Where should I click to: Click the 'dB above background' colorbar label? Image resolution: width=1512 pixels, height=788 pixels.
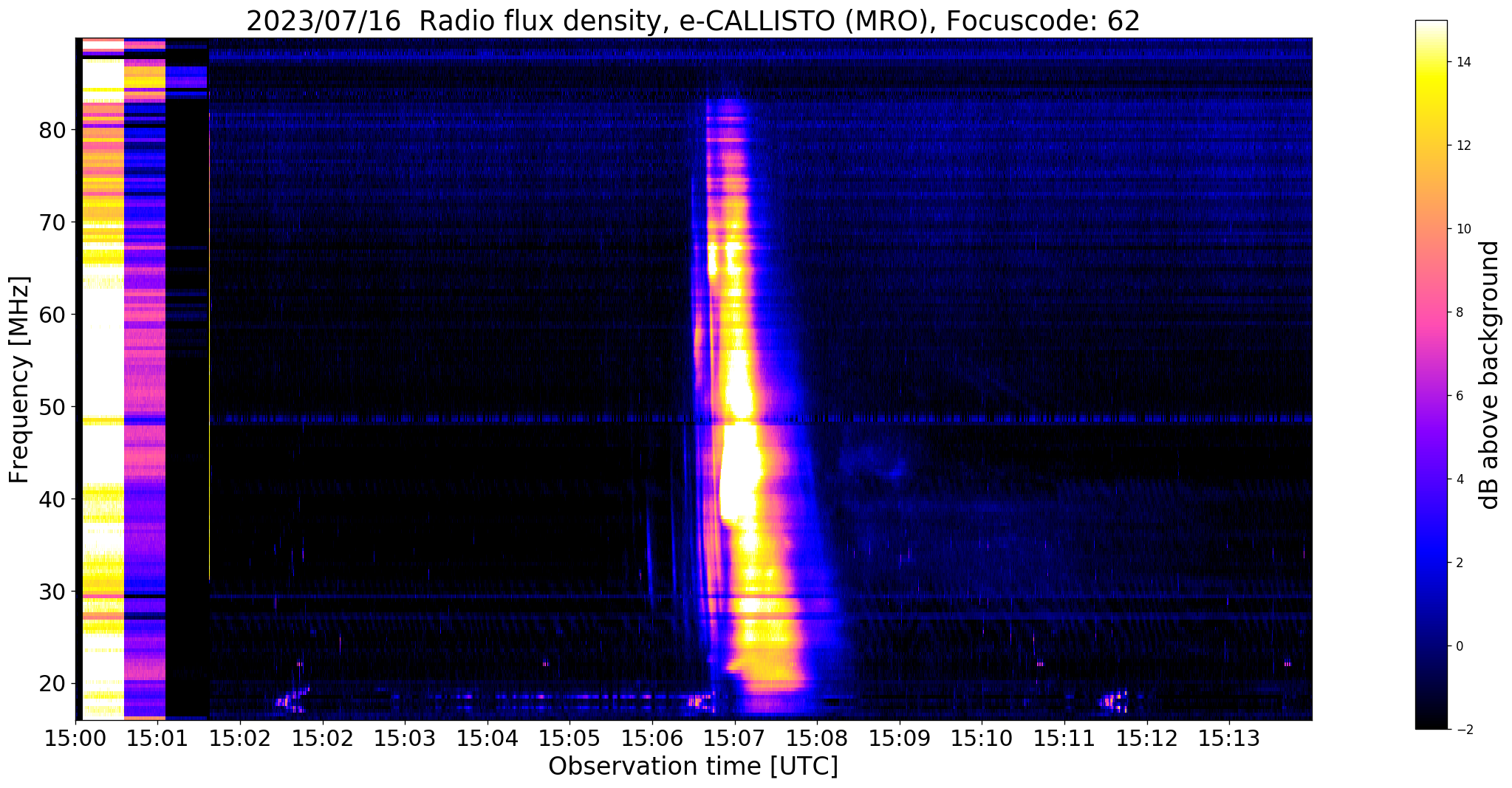[1490, 375]
